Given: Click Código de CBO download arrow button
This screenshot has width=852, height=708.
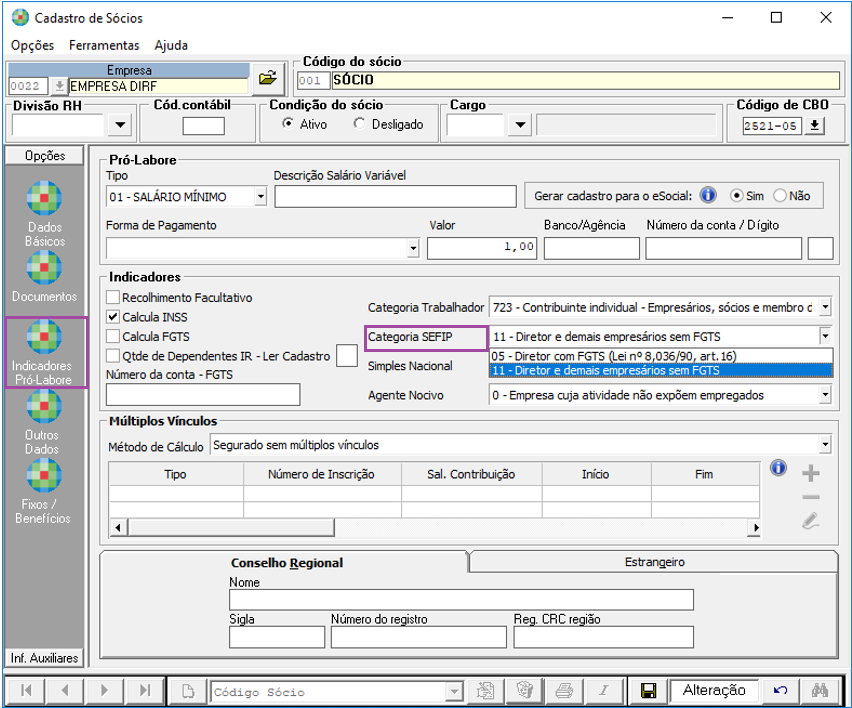Looking at the screenshot, I should pos(814,126).
